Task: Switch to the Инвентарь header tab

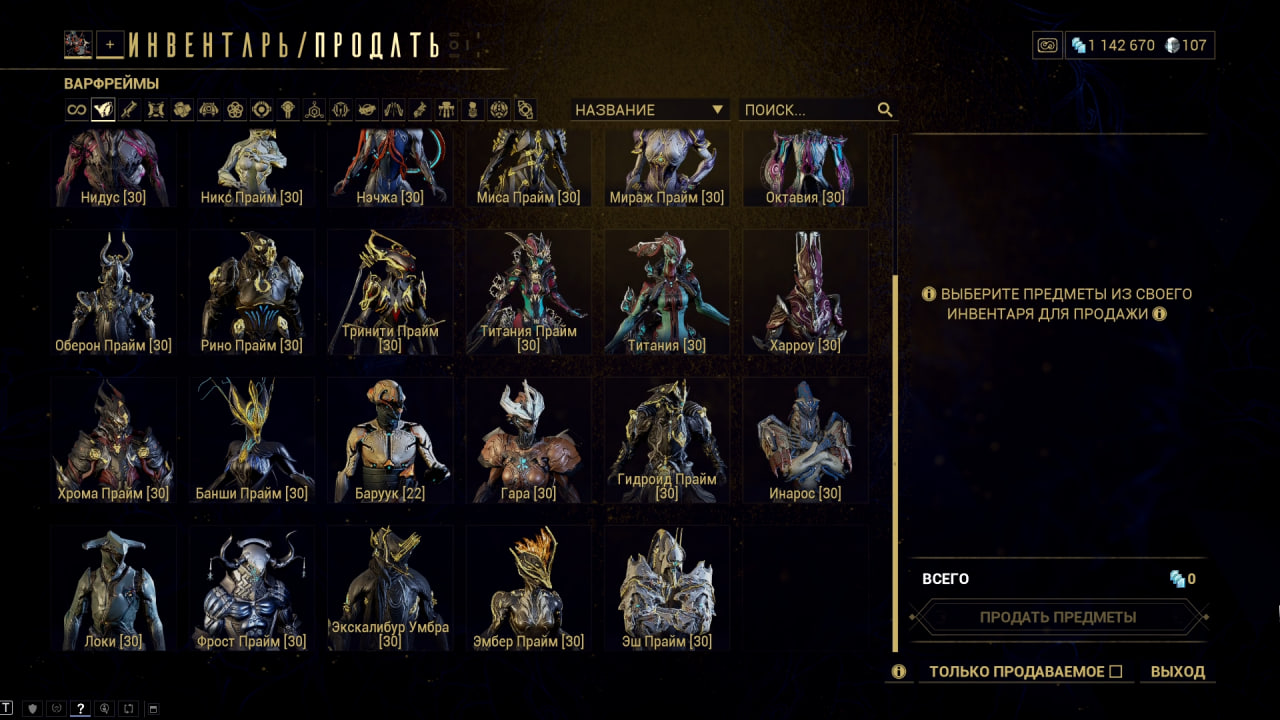Action: [215, 45]
